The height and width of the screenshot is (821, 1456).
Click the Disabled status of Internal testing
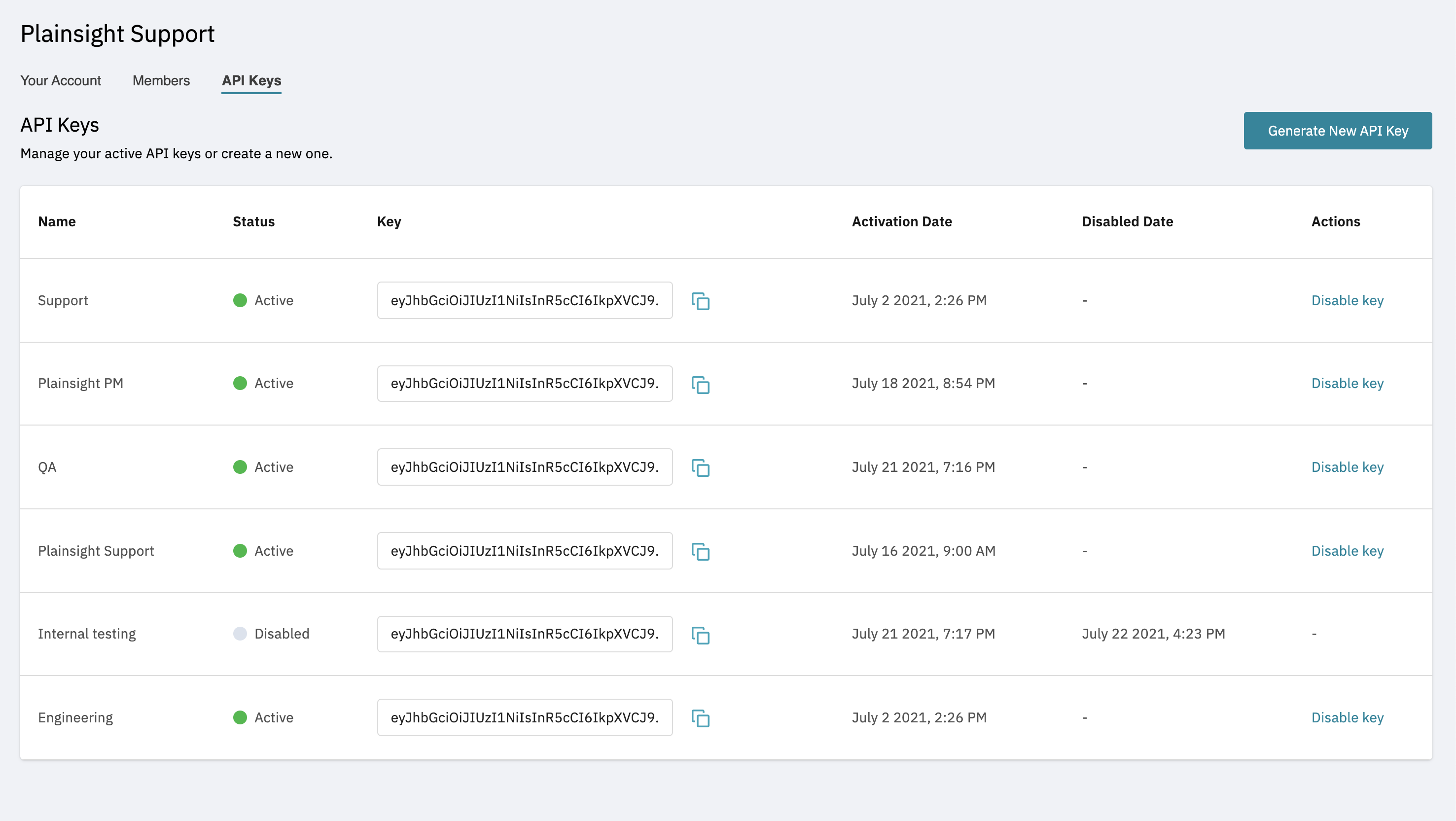coord(271,634)
